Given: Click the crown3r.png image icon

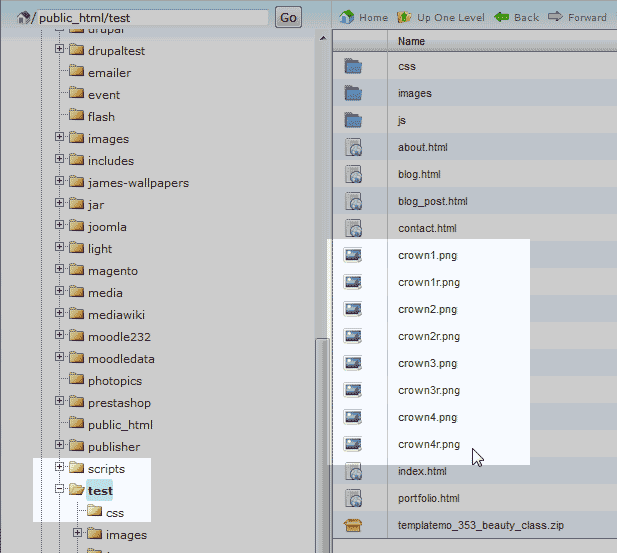Looking at the screenshot, I should (x=353, y=390).
